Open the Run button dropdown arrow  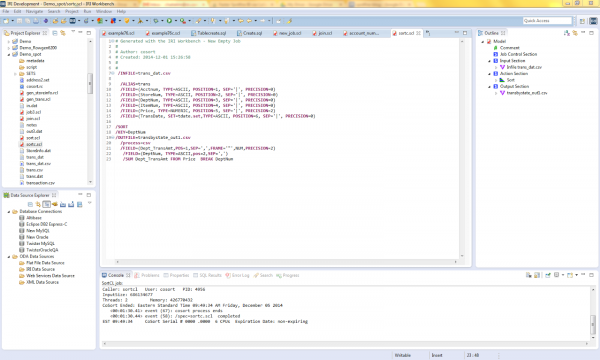click(x=176, y=21)
